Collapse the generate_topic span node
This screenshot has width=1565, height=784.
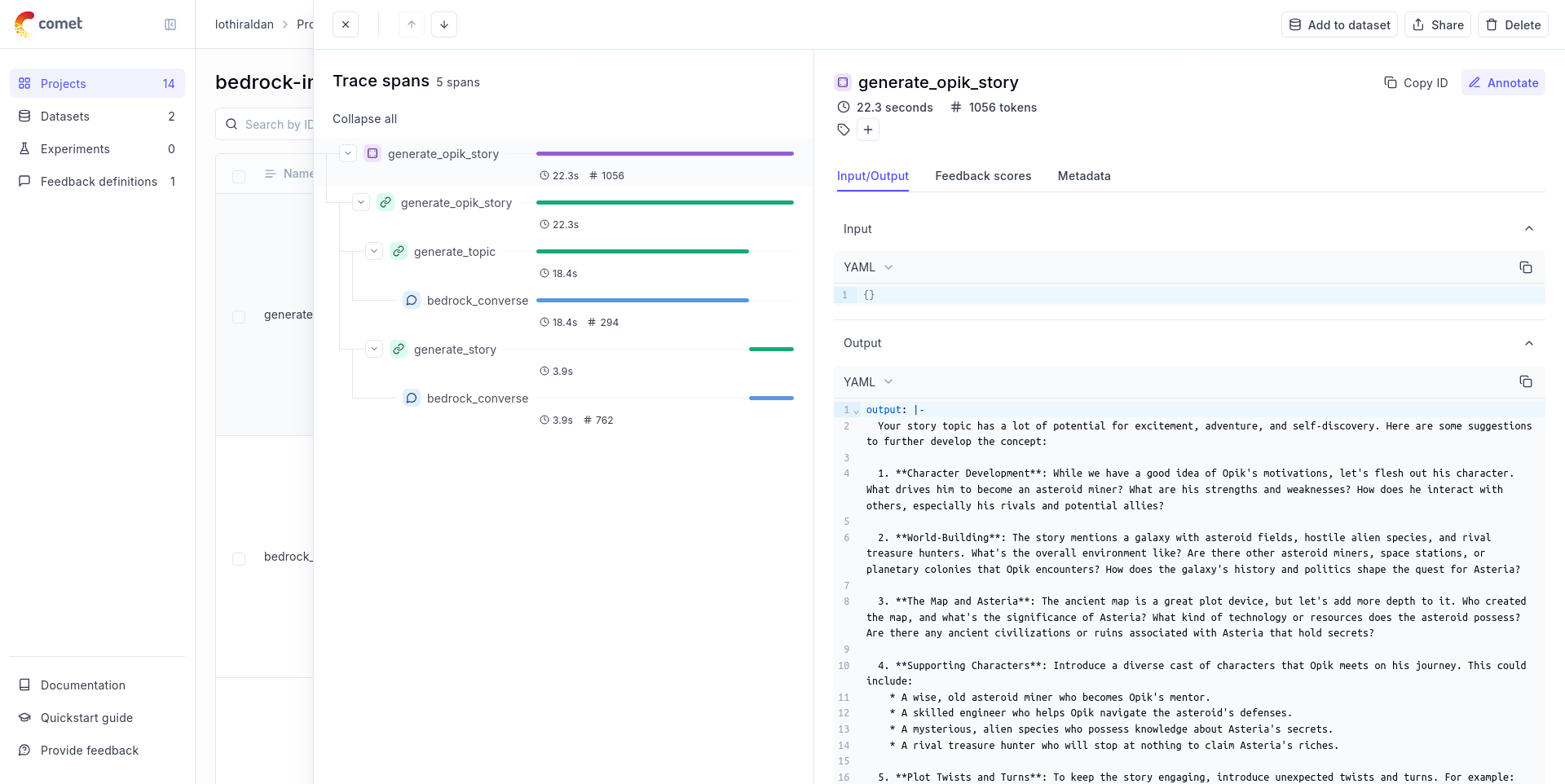coord(374,251)
